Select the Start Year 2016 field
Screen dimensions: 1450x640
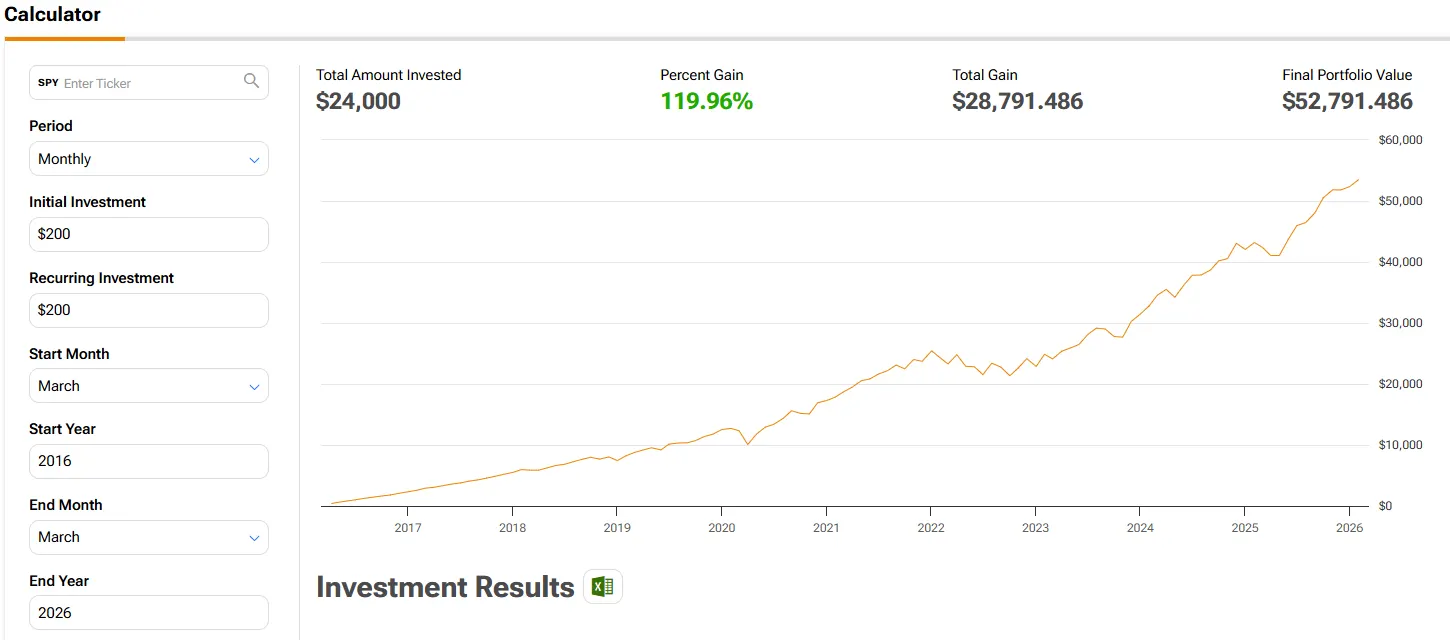(x=148, y=461)
